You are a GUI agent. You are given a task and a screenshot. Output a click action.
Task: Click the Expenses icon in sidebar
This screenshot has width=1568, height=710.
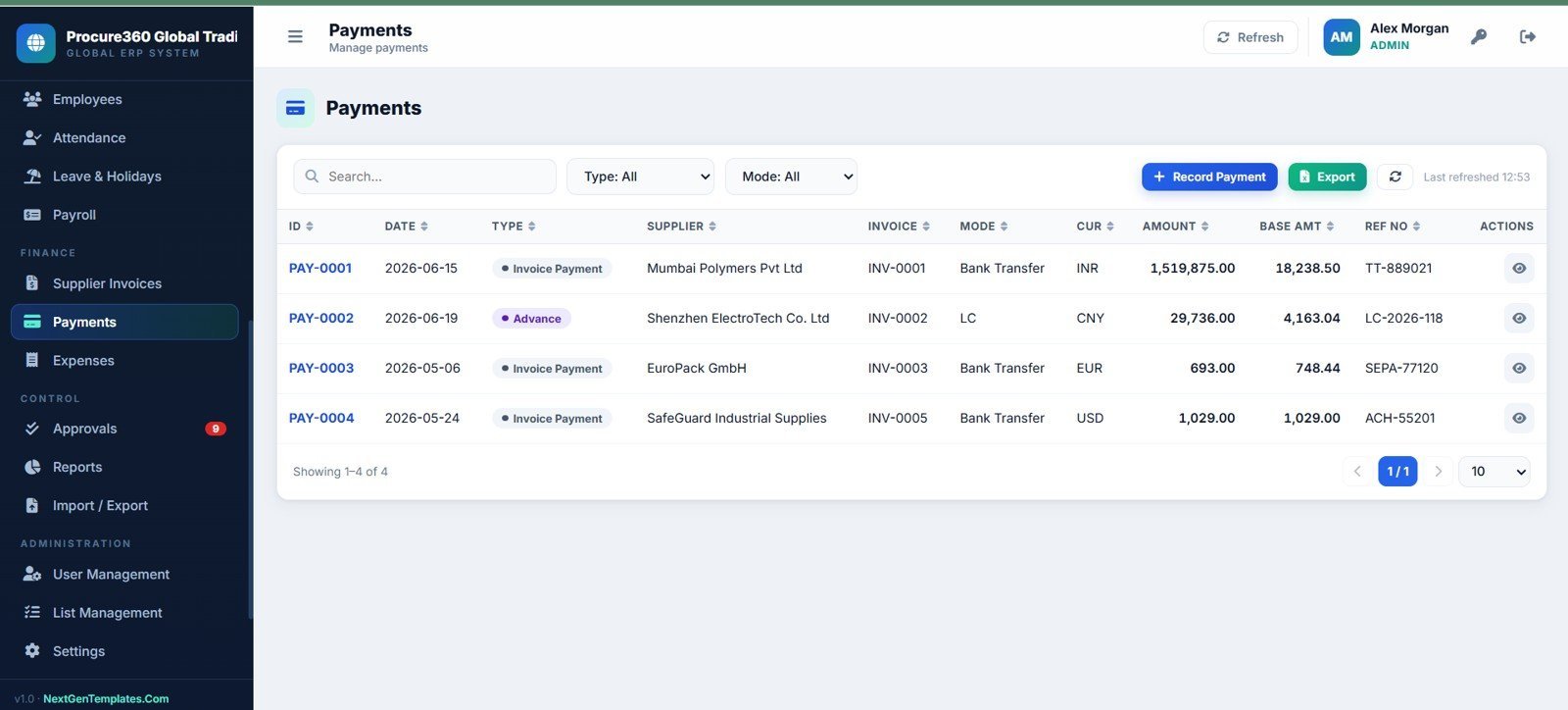[32, 360]
